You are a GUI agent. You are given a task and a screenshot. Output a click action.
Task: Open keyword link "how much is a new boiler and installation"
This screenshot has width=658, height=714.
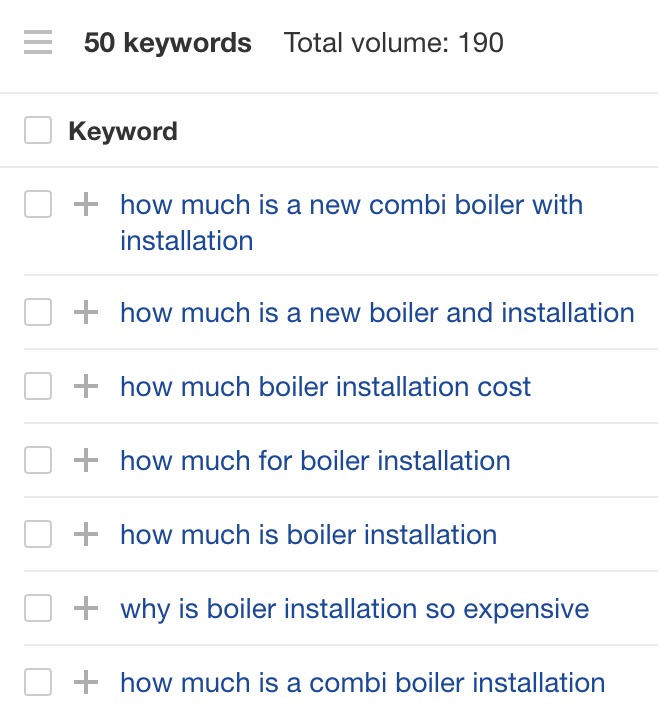point(377,313)
